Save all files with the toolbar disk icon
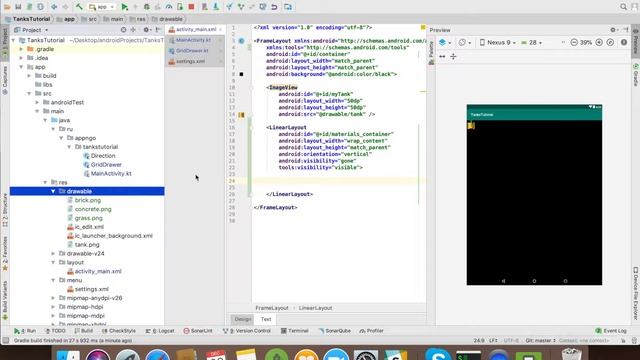The height and width of the screenshot is (360, 640). 18,7
